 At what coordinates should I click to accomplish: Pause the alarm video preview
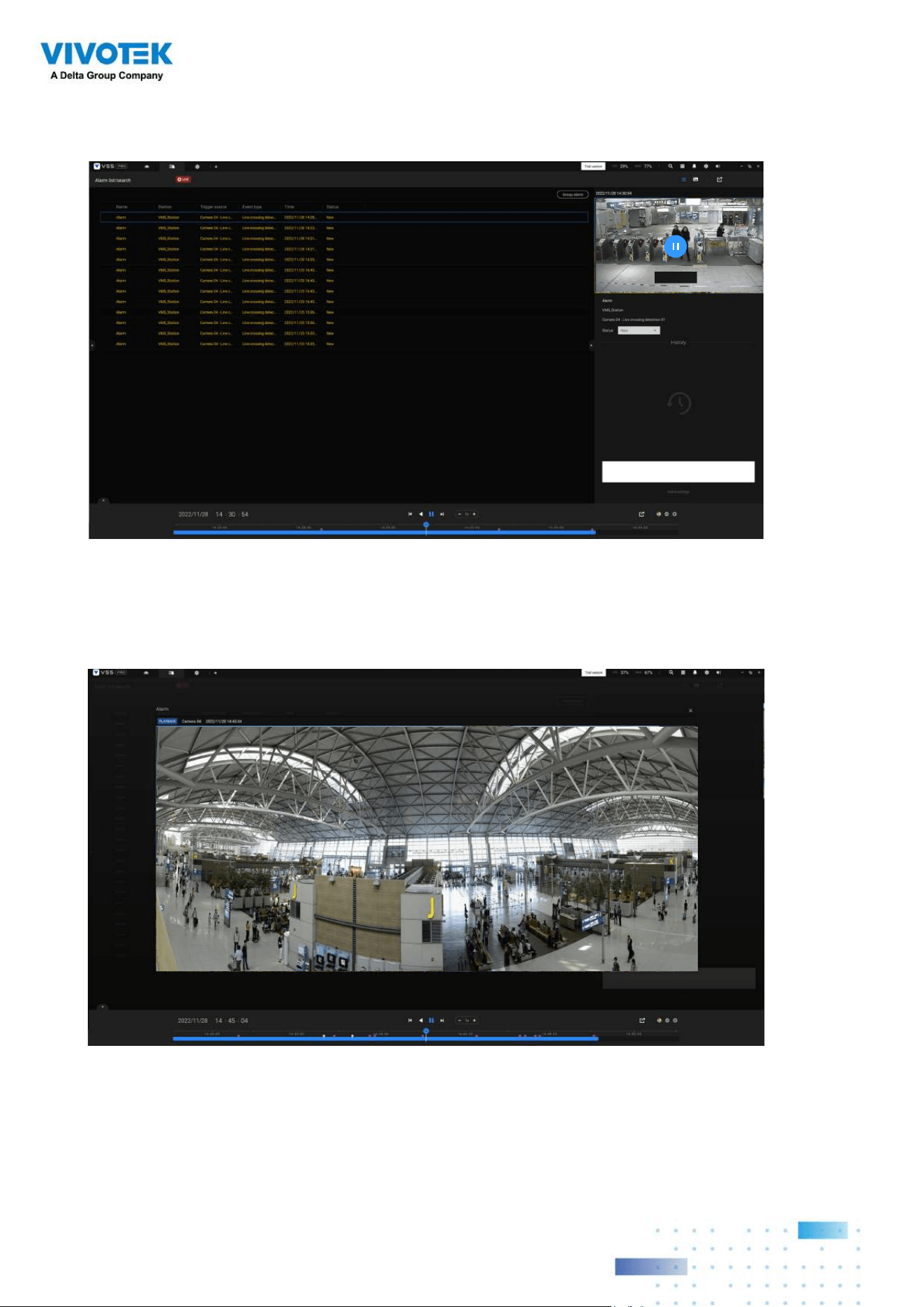click(x=675, y=246)
